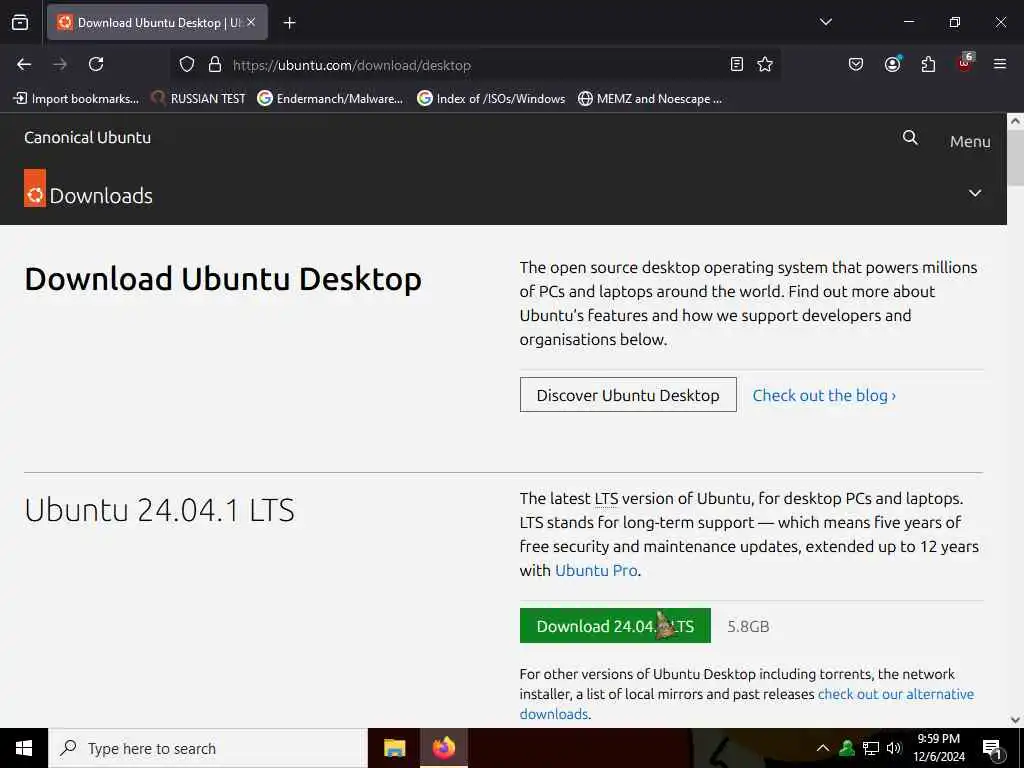Viewport: 1024px width, 768px height.
Task: View site security padlock info
Action: pyautogui.click(x=215, y=65)
